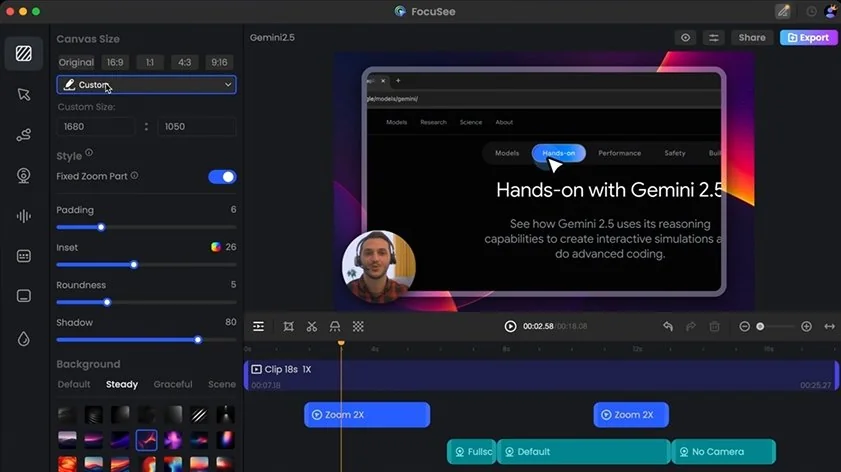Click the Padding slider handle

[x=101, y=227]
